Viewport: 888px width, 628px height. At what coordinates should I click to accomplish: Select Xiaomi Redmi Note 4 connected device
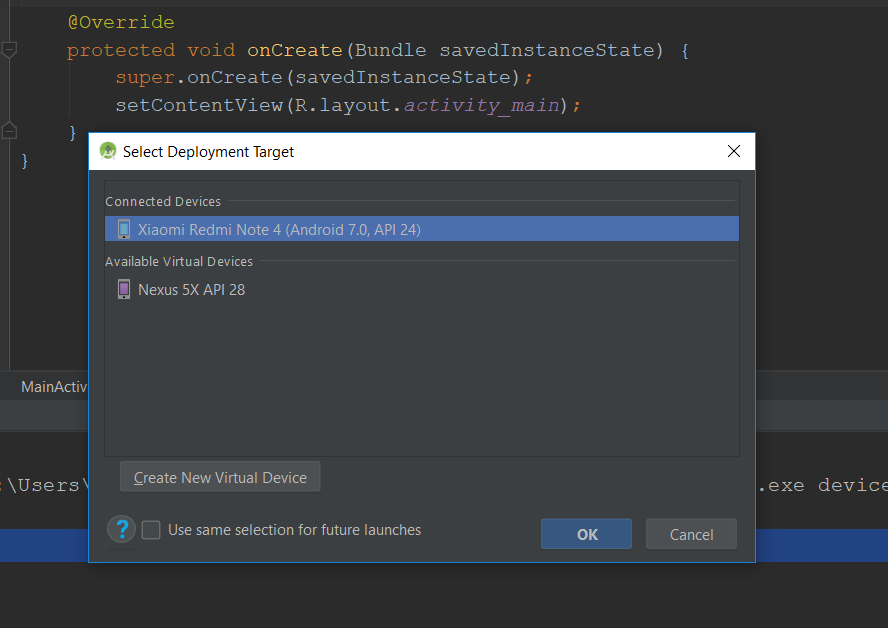pyautogui.click(x=421, y=229)
